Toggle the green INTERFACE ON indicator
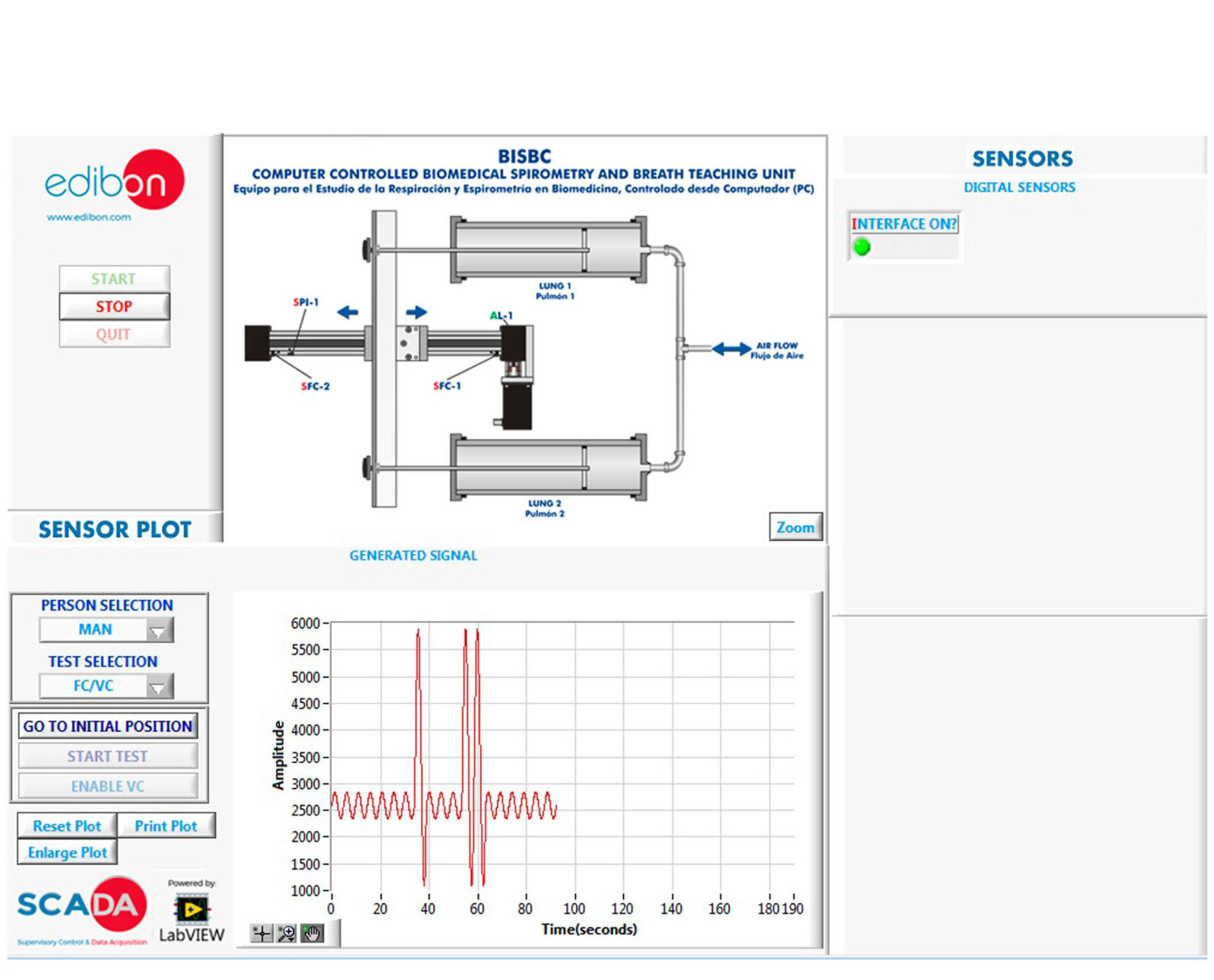Screen dimensions: 1214x980 (x=862, y=247)
